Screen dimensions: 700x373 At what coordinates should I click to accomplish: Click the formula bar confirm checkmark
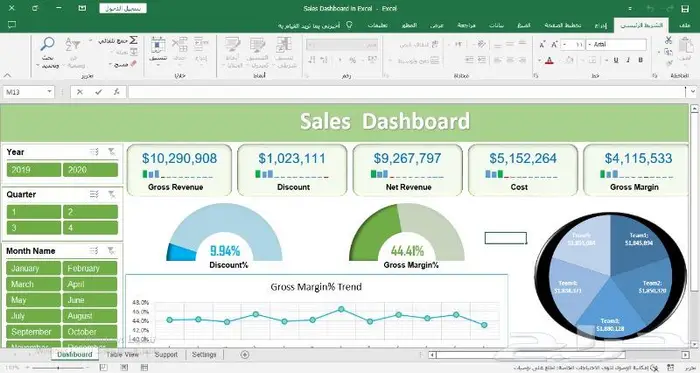[98, 92]
